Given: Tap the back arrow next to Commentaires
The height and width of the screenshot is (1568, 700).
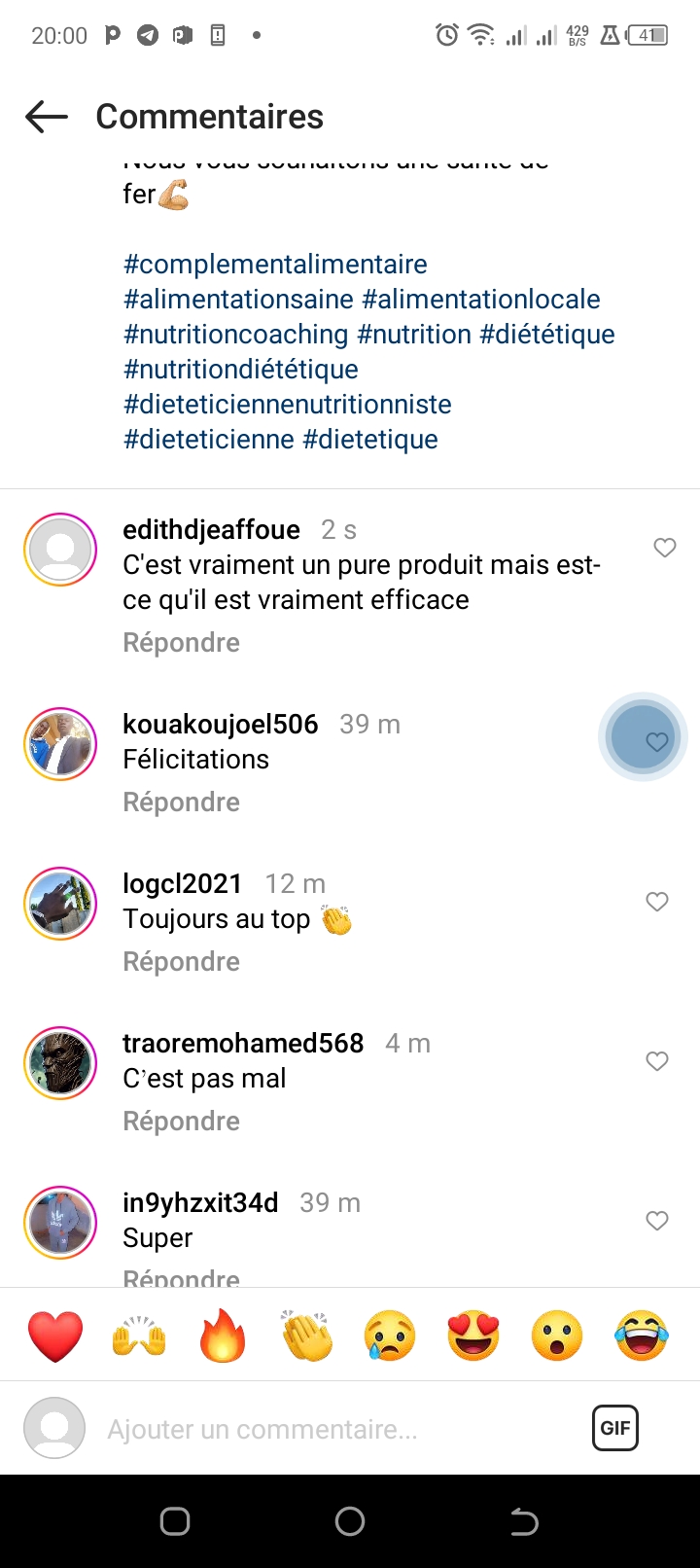Looking at the screenshot, I should pyautogui.click(x=47, y=117).
